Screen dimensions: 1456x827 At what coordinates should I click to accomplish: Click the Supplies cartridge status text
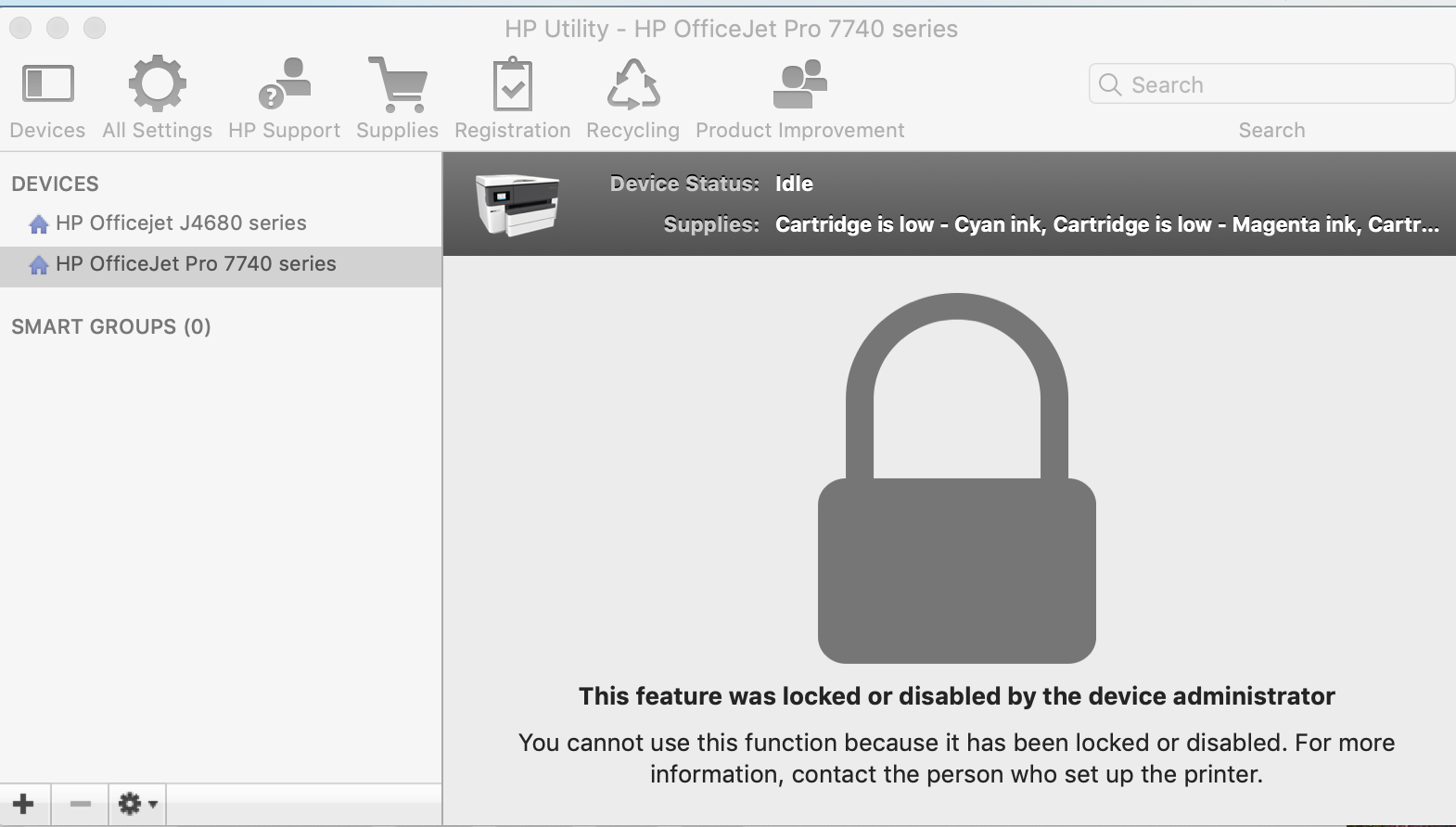pyautogui.click(x=1106, y=224)
